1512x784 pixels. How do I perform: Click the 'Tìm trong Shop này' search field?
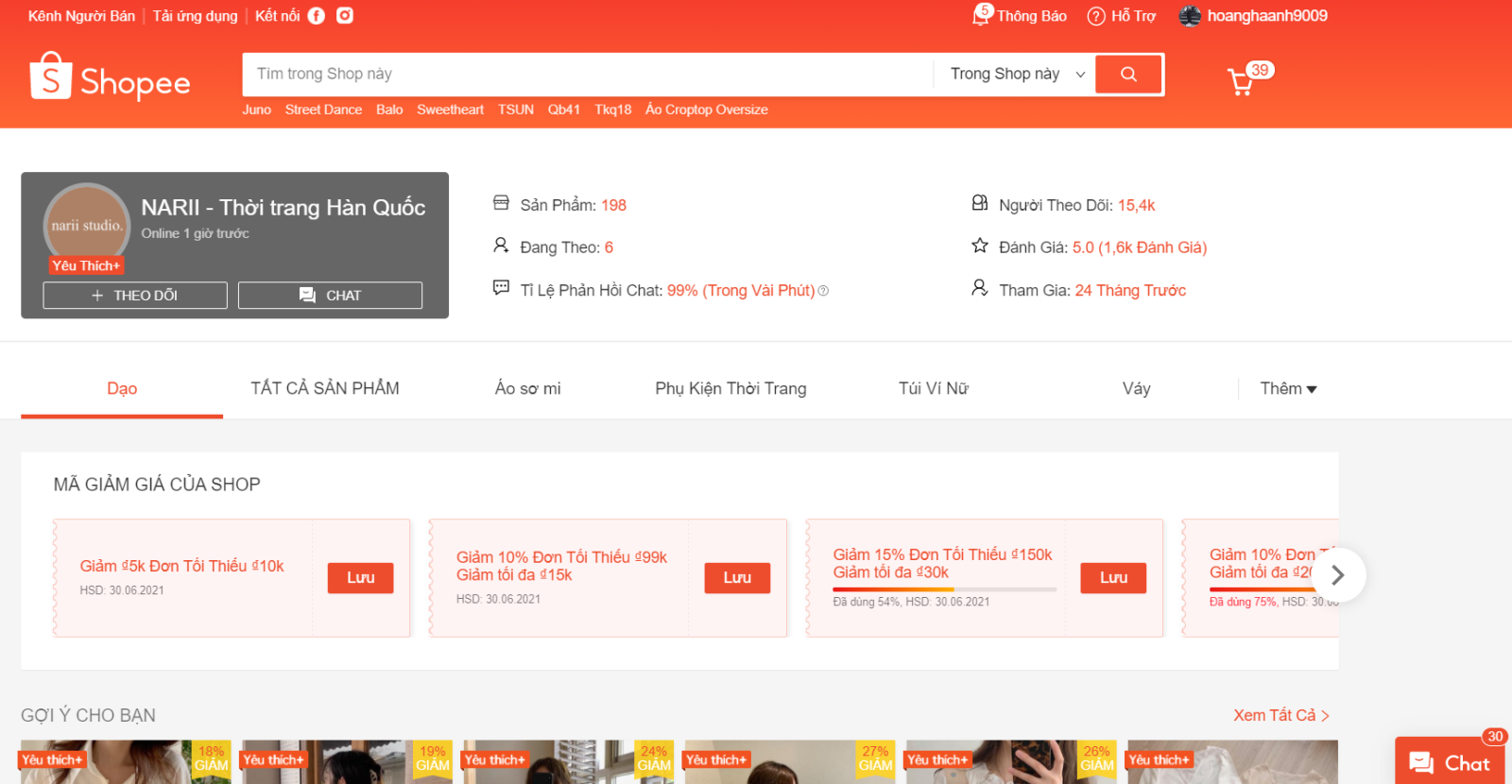pyautogui.click(x=586, y=75)
